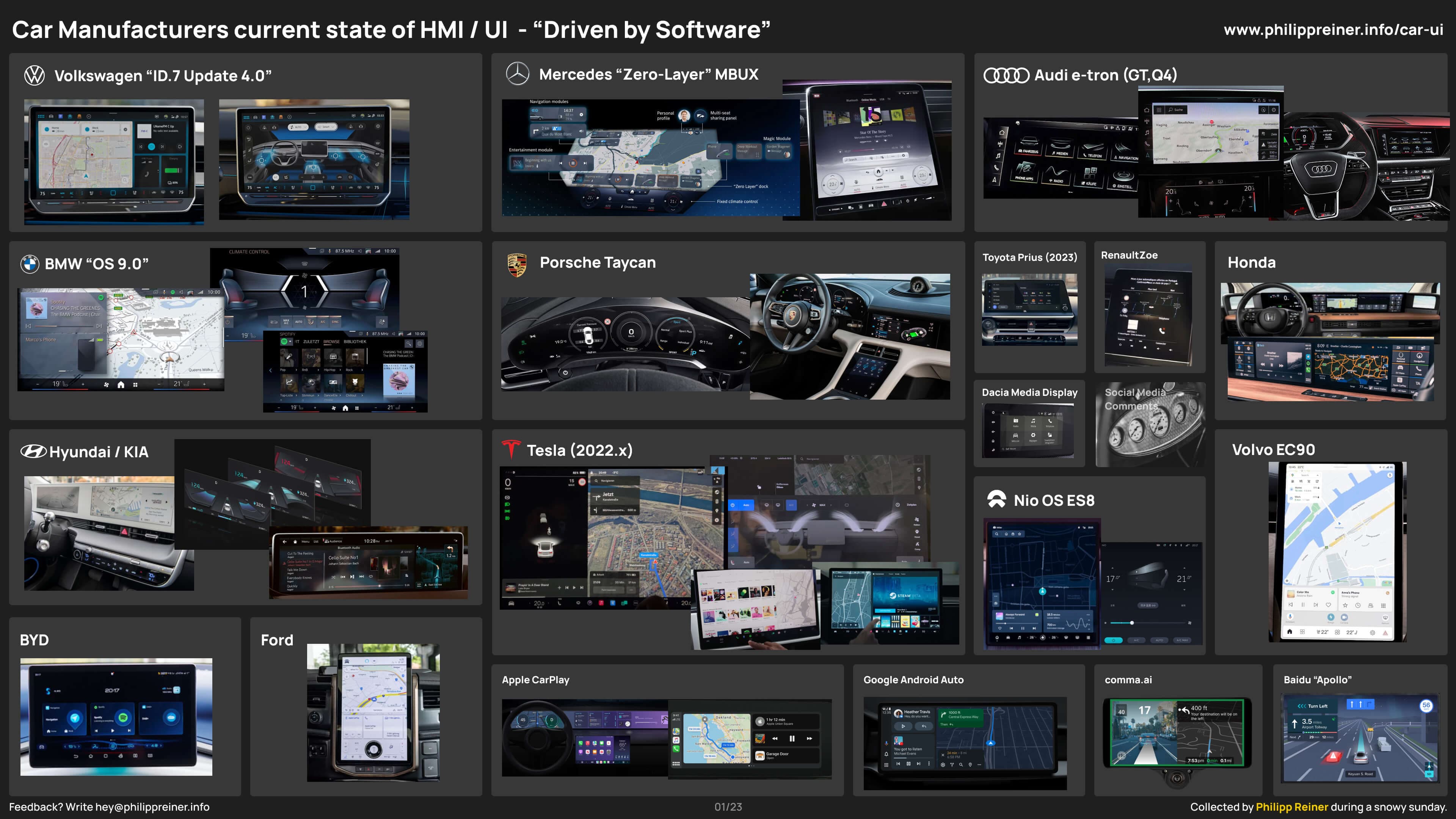Click the 'Porsche Taycan' heading
Screen dimensions: 1456x819
pos(598,262)
